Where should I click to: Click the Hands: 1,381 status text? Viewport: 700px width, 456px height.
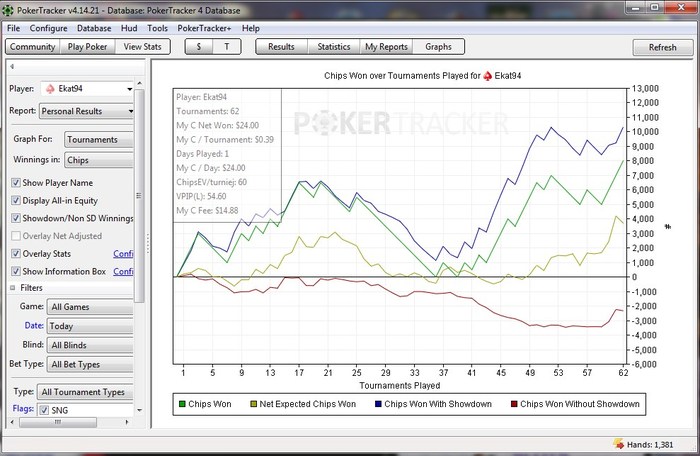point(650,445)
